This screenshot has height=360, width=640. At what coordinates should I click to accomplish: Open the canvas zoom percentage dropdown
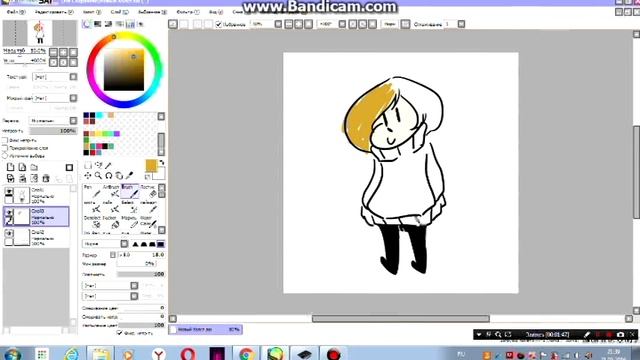coord(278,24)
